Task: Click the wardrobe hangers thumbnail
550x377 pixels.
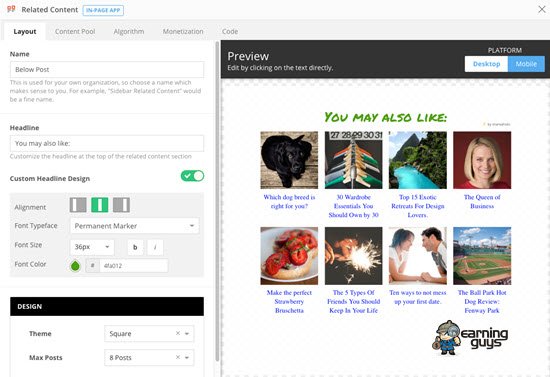Action: pyautogui.click(x=354, y=160)
